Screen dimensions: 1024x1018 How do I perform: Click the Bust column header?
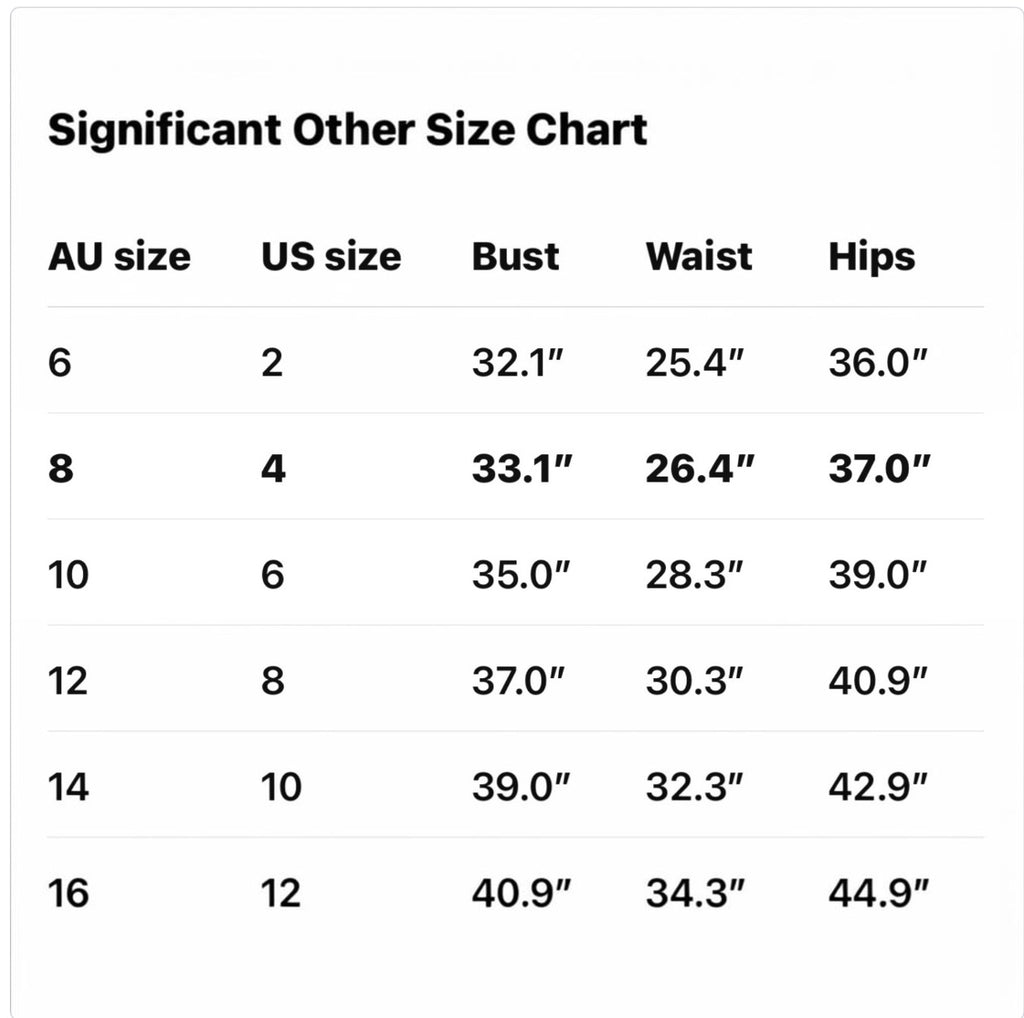515,257
